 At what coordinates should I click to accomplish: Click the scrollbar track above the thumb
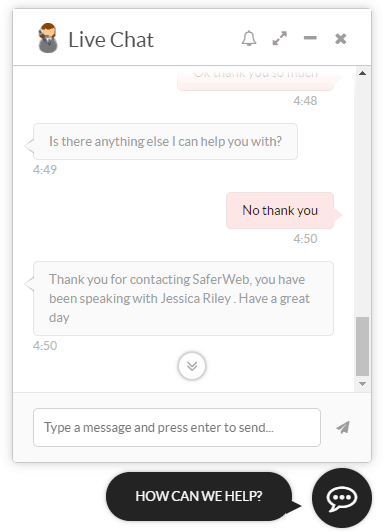coord(362,197)
